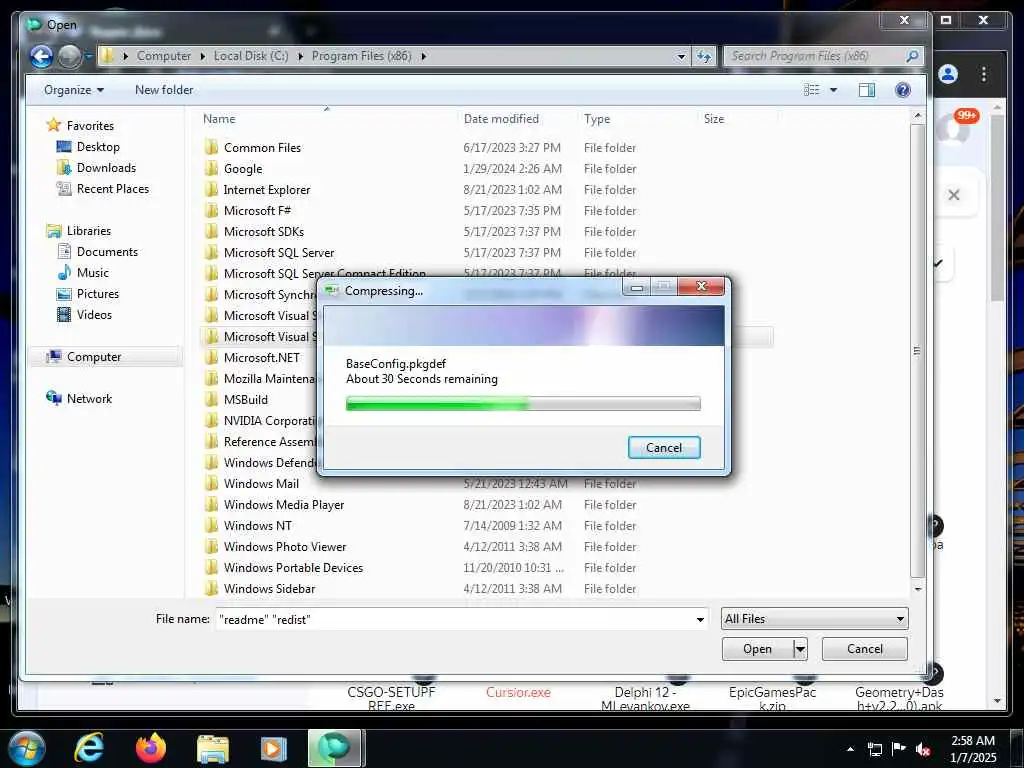
Task: Select the Windows Photo Viewer folder
Action: click(x=285, y=546)
